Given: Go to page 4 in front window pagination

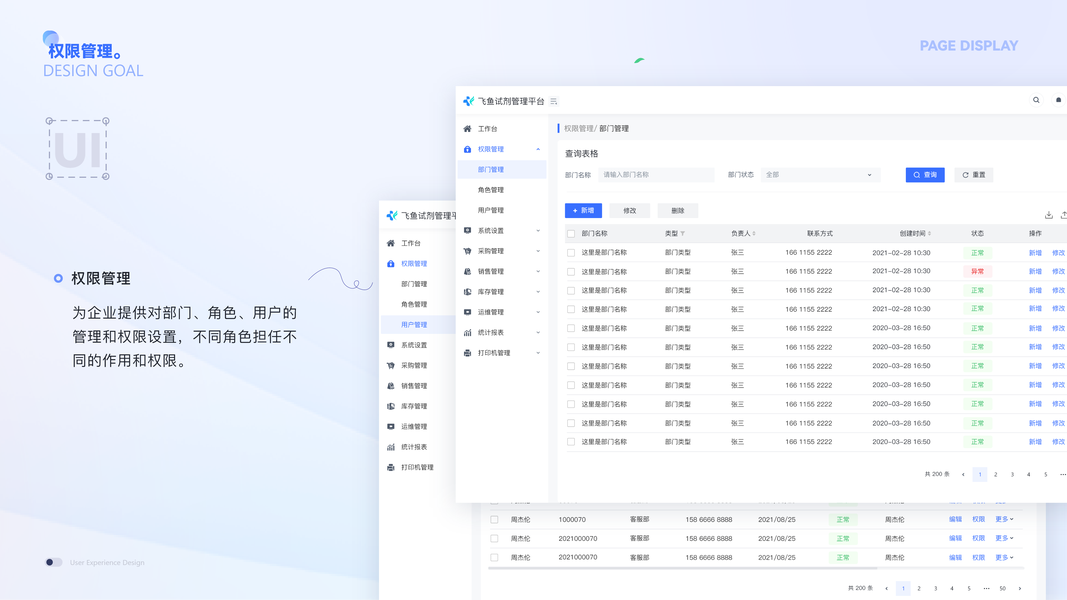Looking at the screenshot, I should tap(1028, 474).
